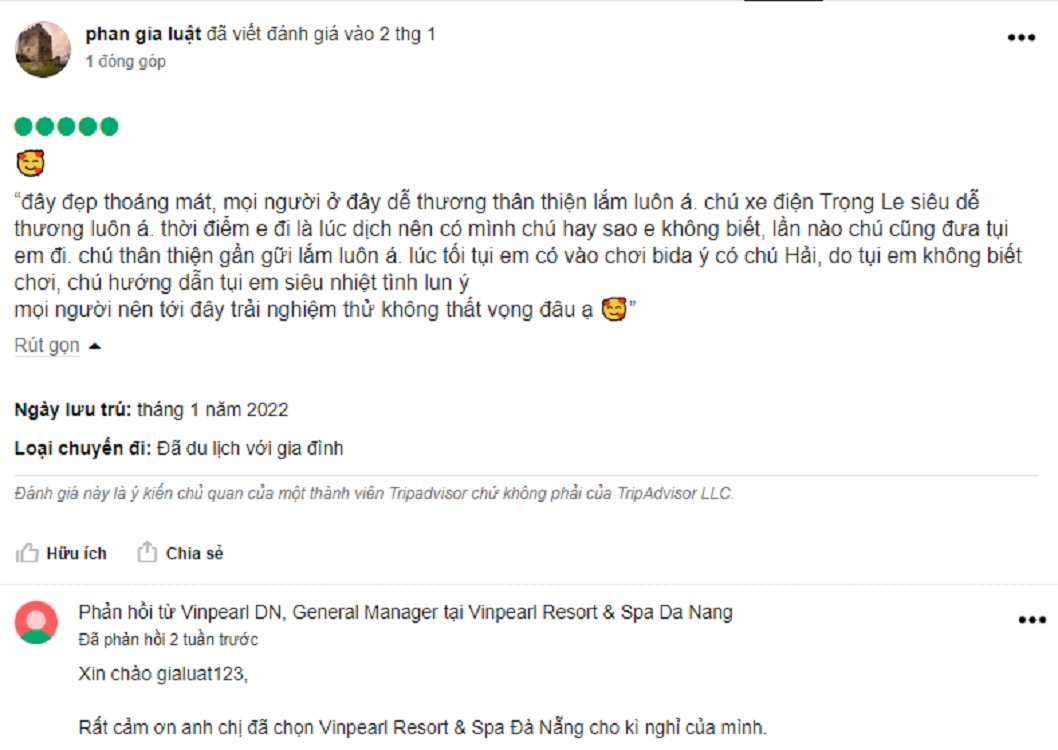1058x750 pixels.
Task: Open the three-dot menu on Vinpearl's response
Action: (x=1032, y=620)
